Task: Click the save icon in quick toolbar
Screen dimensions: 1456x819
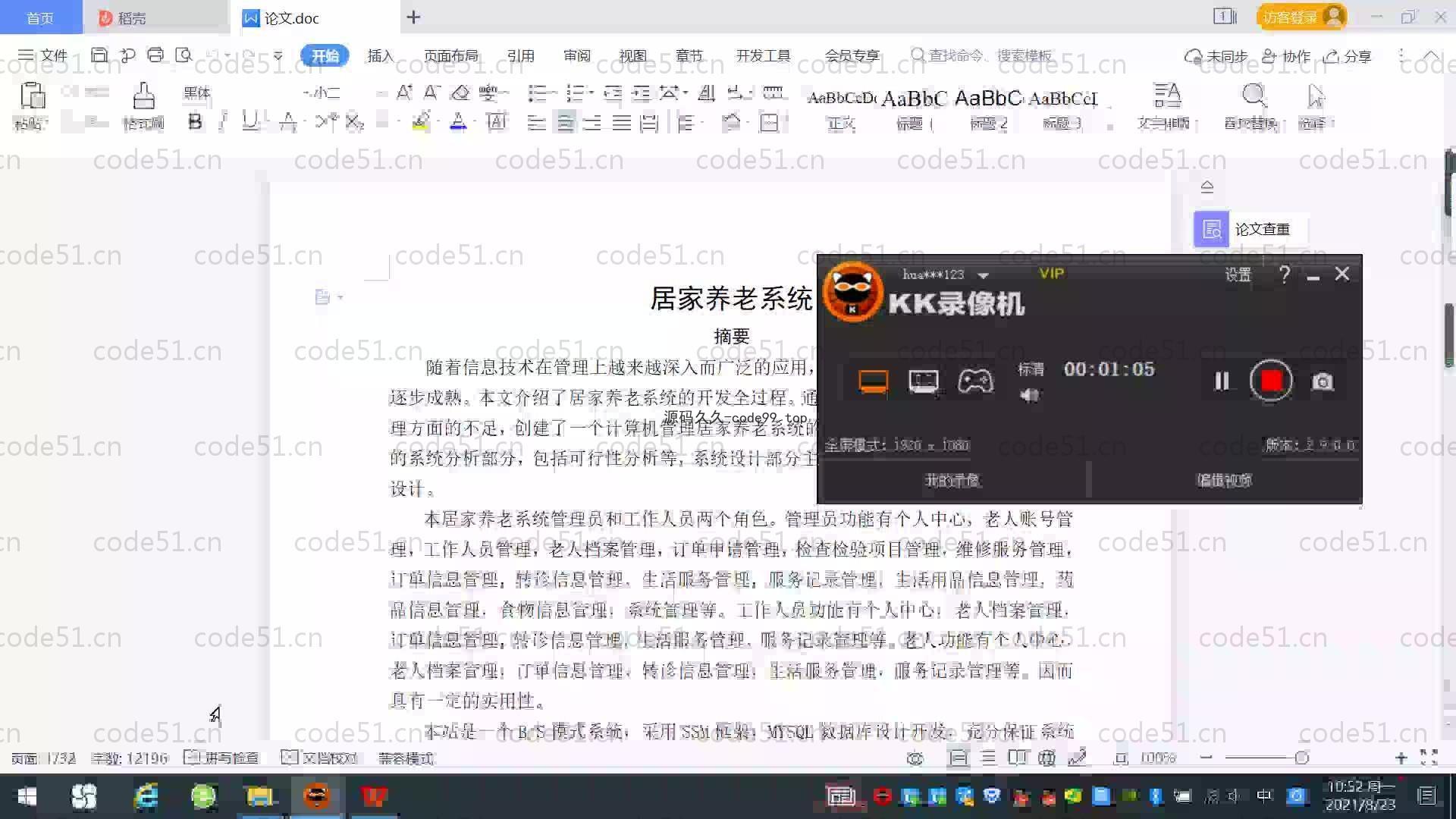Action: [x=99, y=55]
